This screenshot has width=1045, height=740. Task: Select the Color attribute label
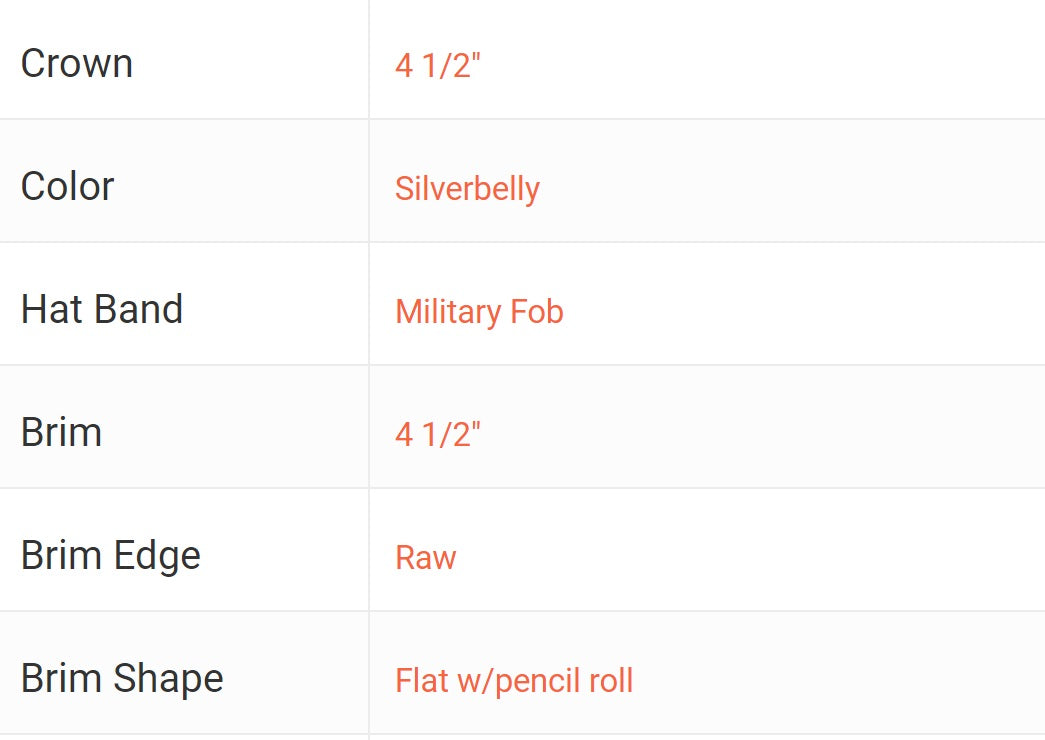click(x=68, y=187)
